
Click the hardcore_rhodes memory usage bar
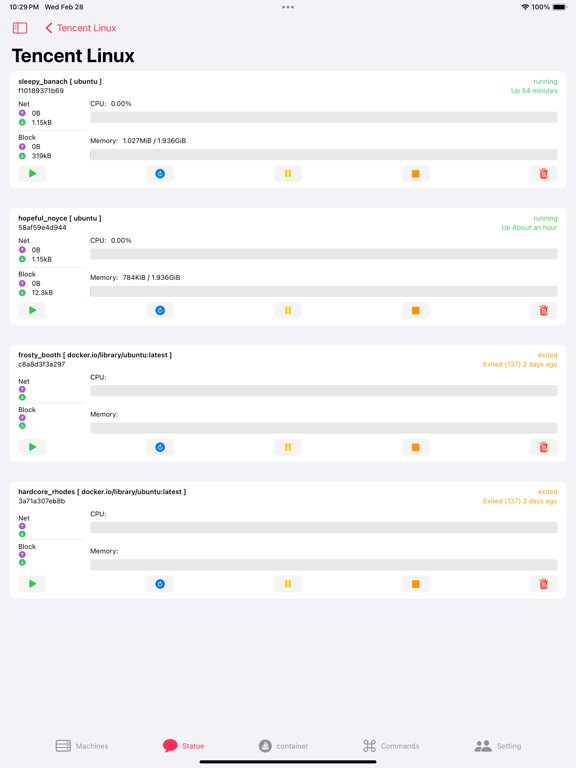click(324, 564)
